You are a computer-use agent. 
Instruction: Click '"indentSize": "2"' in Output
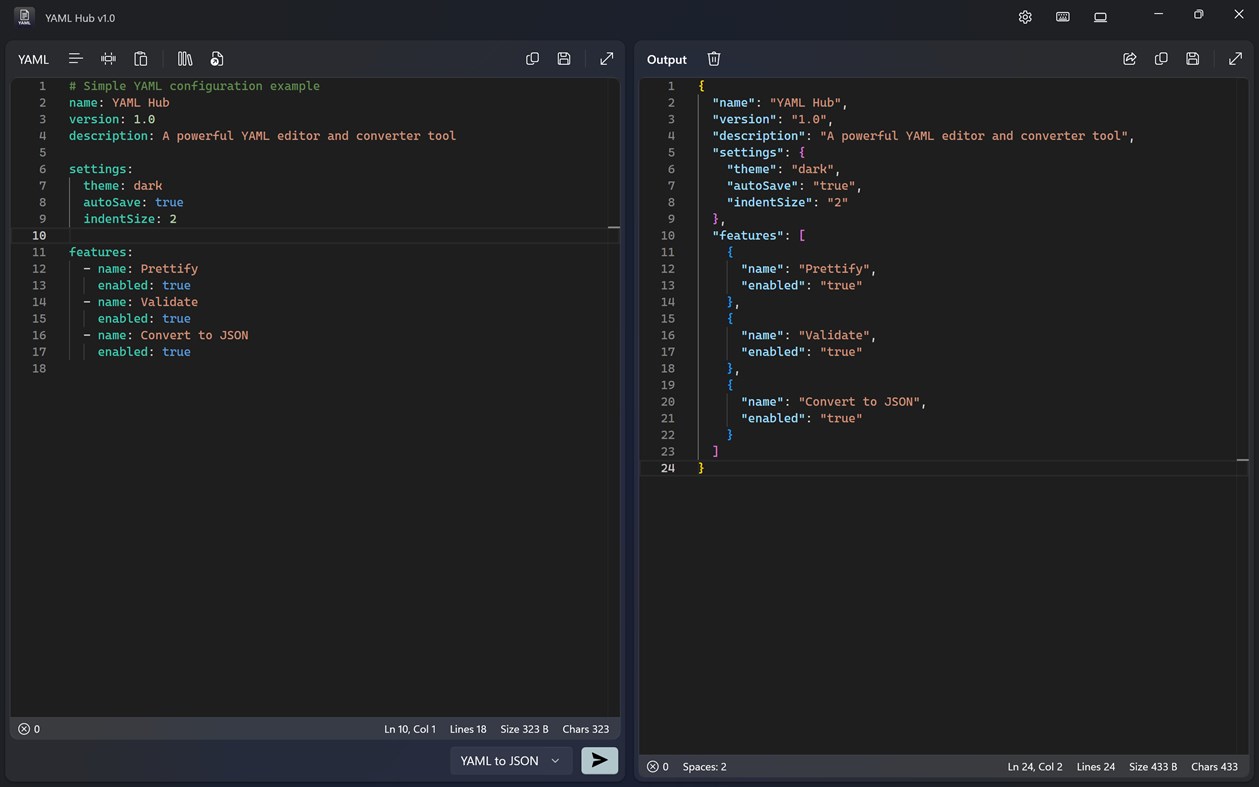click(787, 202)
